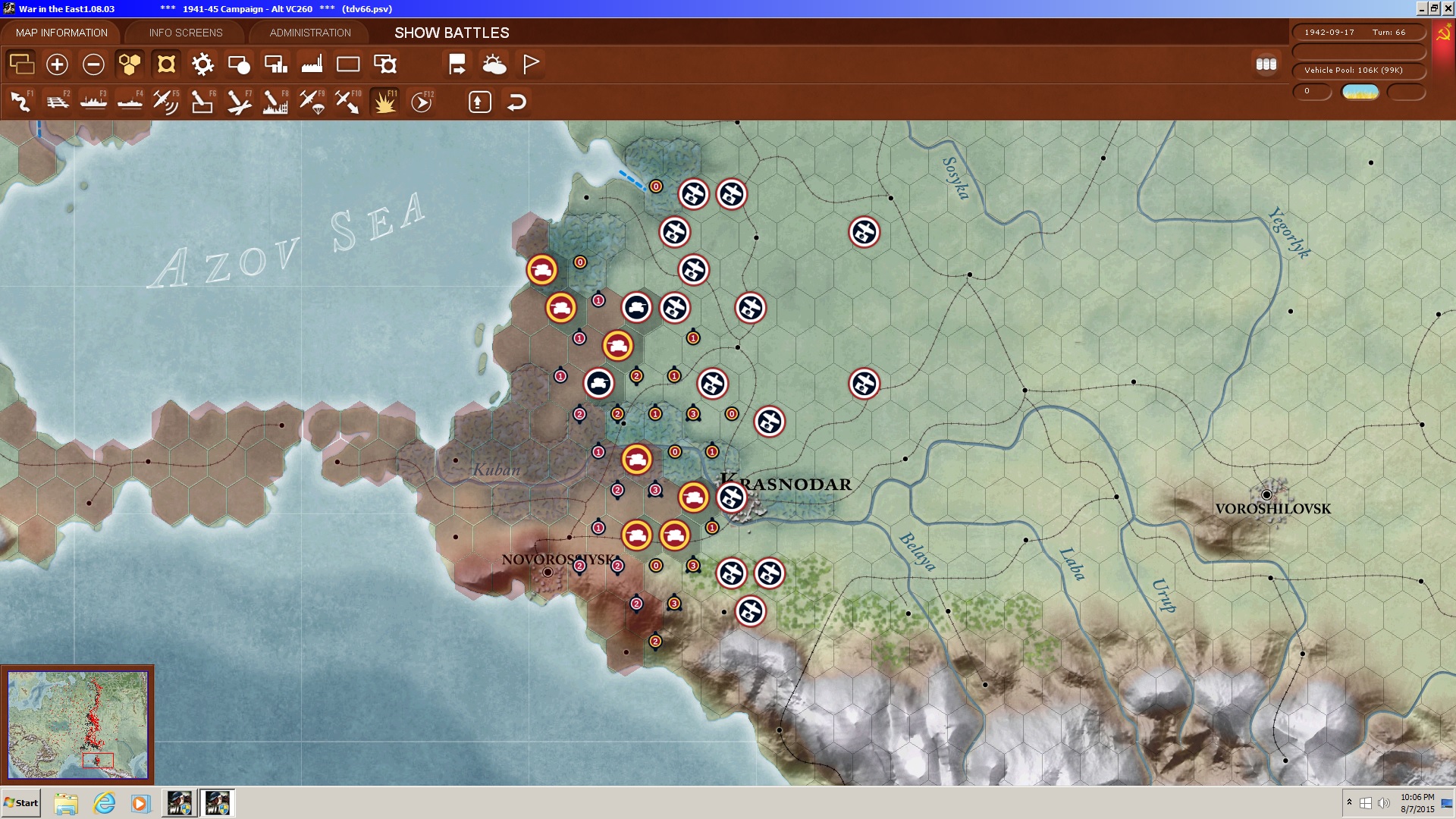1456x819 pixels.
Task: Click the rectangle-with-circle toolbar icon
Action: [x=239, y=64]
